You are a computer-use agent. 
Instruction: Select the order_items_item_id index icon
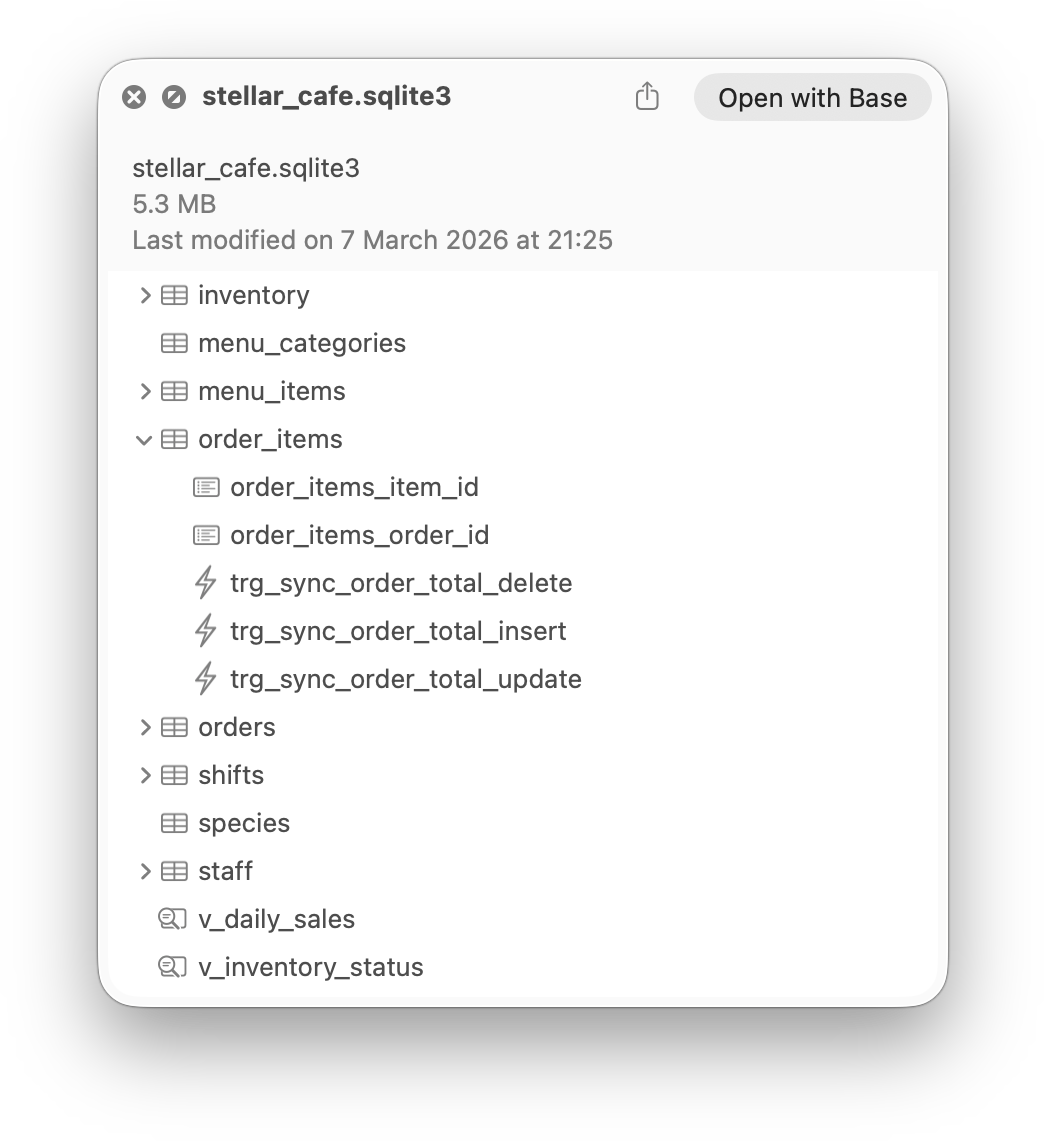coord(205,487)
